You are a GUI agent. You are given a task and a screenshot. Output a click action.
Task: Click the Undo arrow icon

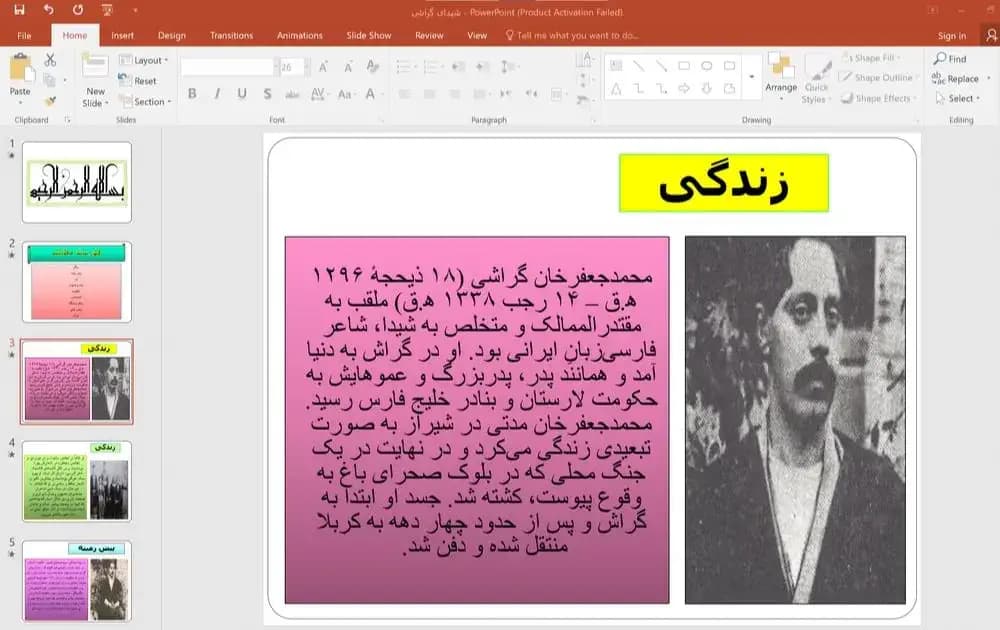click(x=48, y=10)
